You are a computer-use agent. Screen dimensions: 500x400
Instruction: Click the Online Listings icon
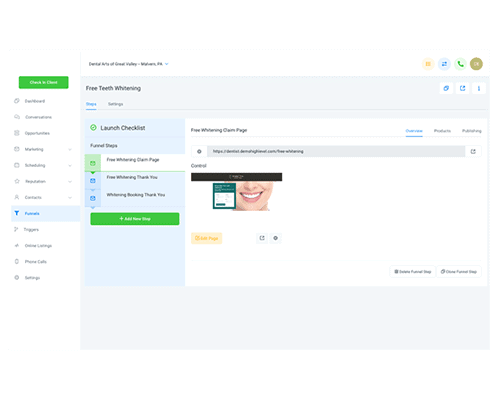pyautogui.click(x=17, y=245)
